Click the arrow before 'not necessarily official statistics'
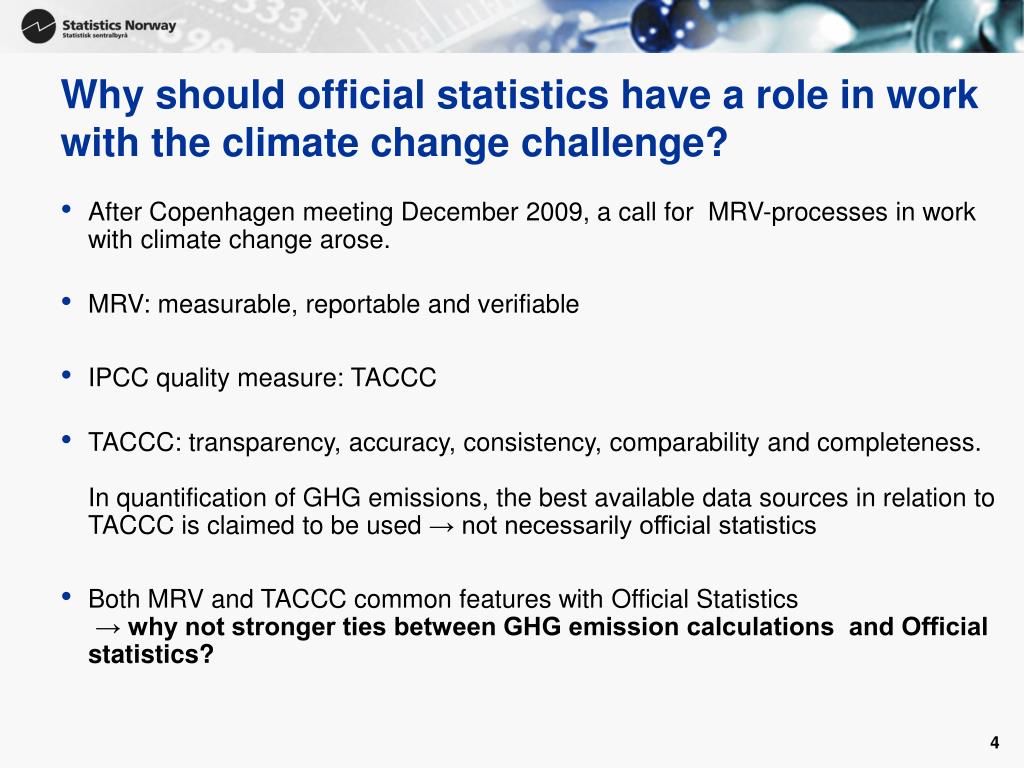The width and height of the screenshot is (1024, 768). (x=441, y=526)
